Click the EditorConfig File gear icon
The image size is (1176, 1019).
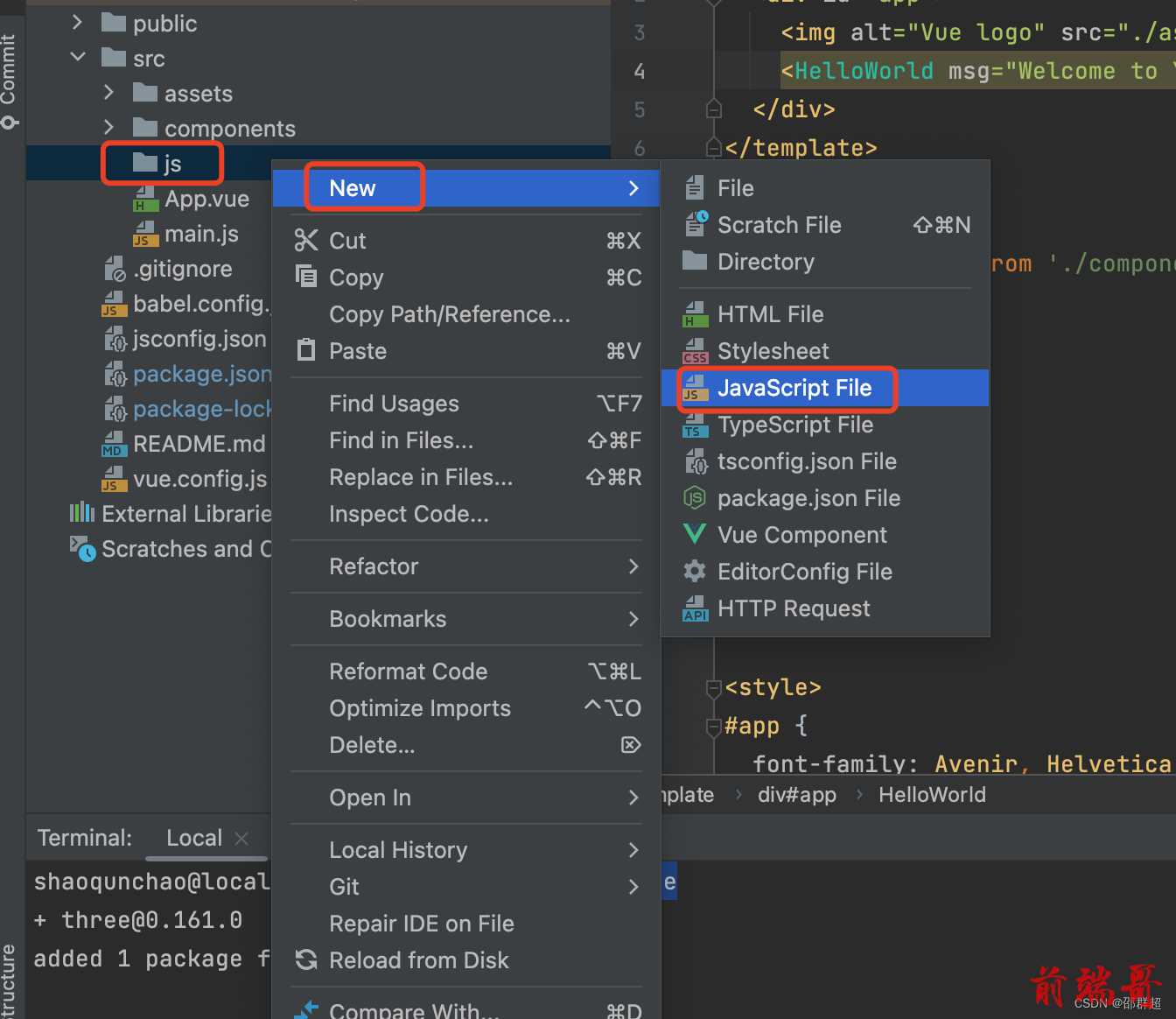tap(695, 571)
